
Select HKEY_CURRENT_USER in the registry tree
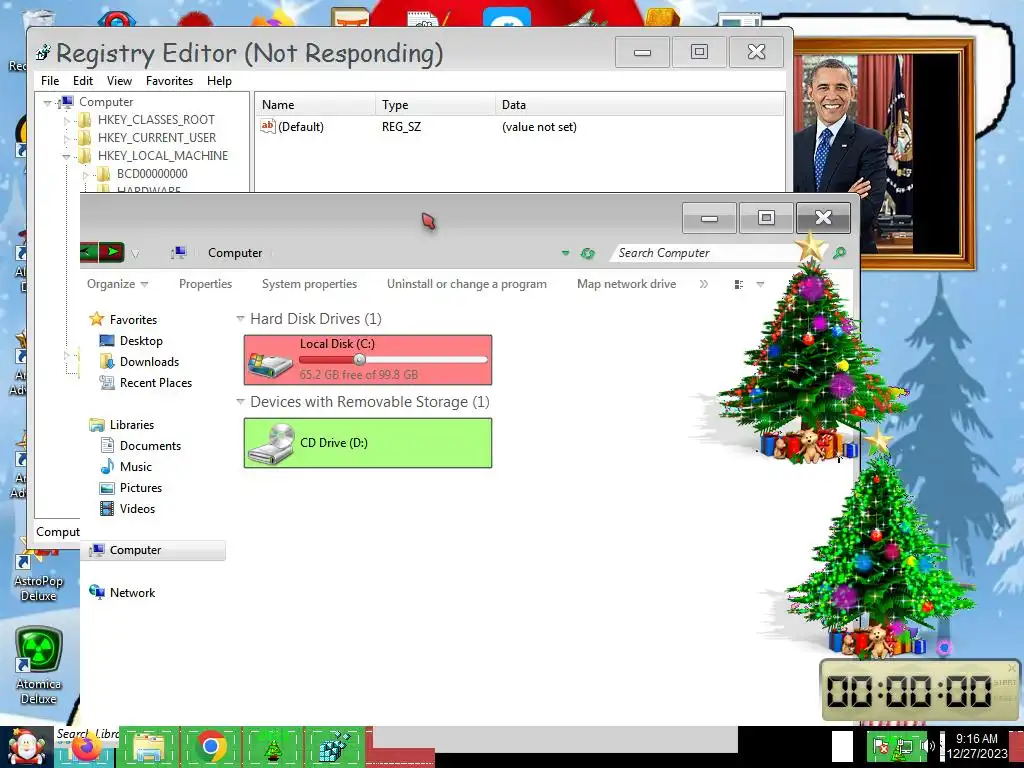157,138
